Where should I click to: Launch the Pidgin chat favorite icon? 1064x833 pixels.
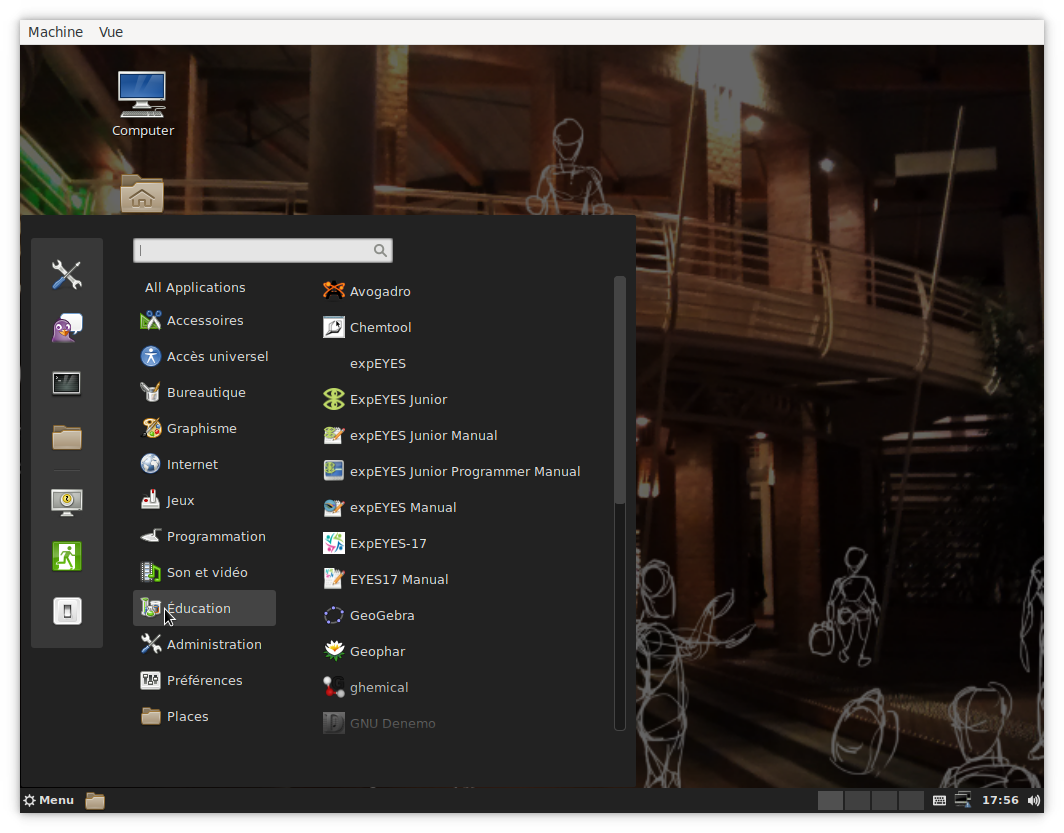[x=66, y=328]
